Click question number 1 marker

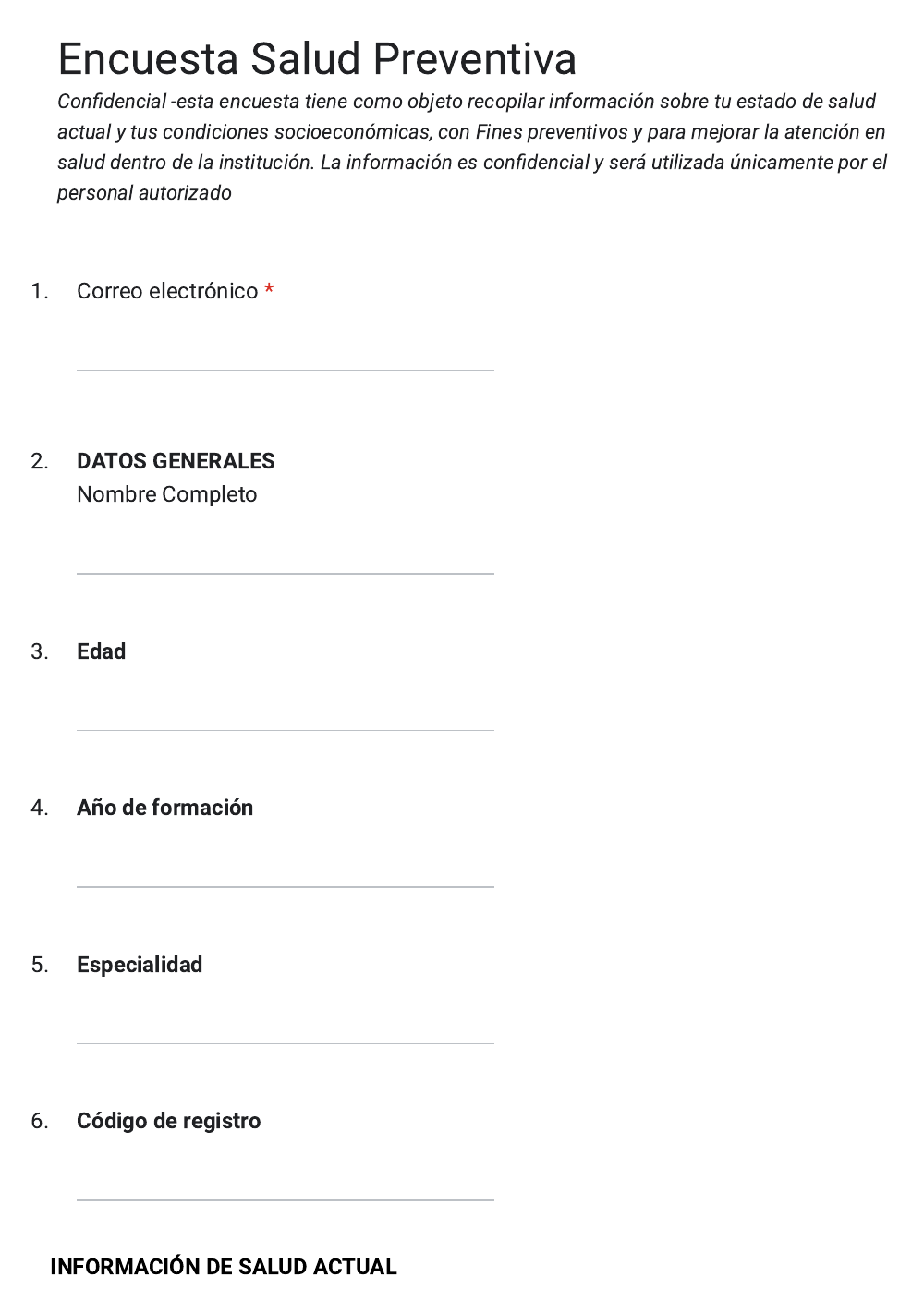[39, 291]
